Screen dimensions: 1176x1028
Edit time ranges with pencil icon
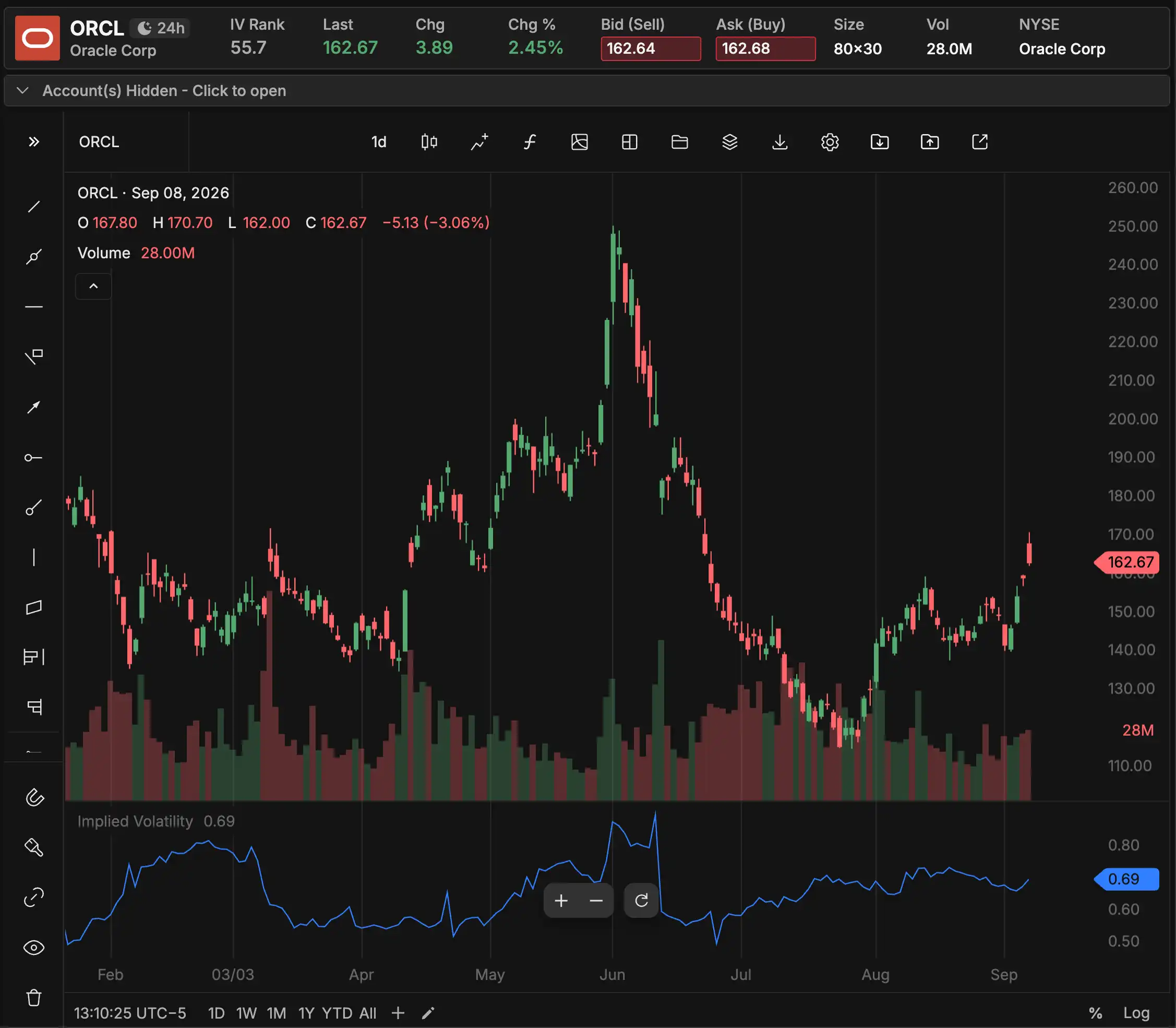(x=428, y=1013)
